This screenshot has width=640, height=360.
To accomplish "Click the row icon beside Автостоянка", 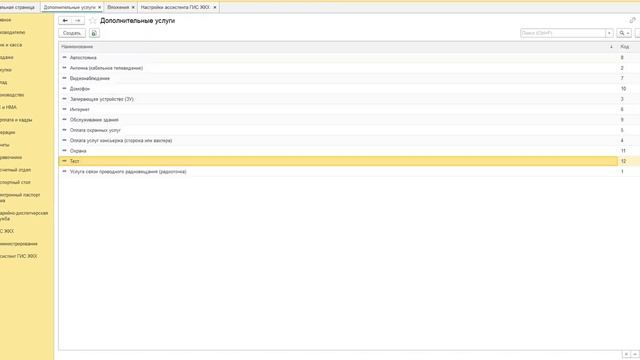I will tap(64, 58).
